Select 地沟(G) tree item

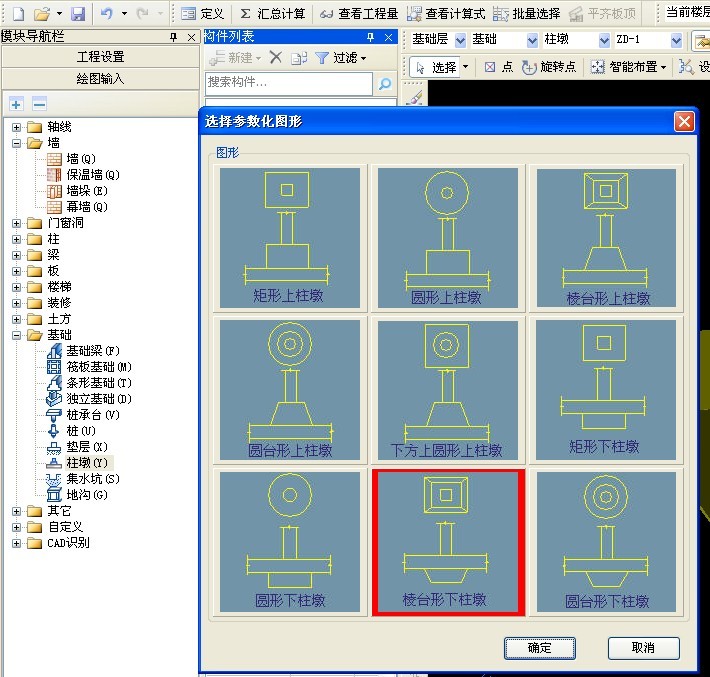pos(77,495)
